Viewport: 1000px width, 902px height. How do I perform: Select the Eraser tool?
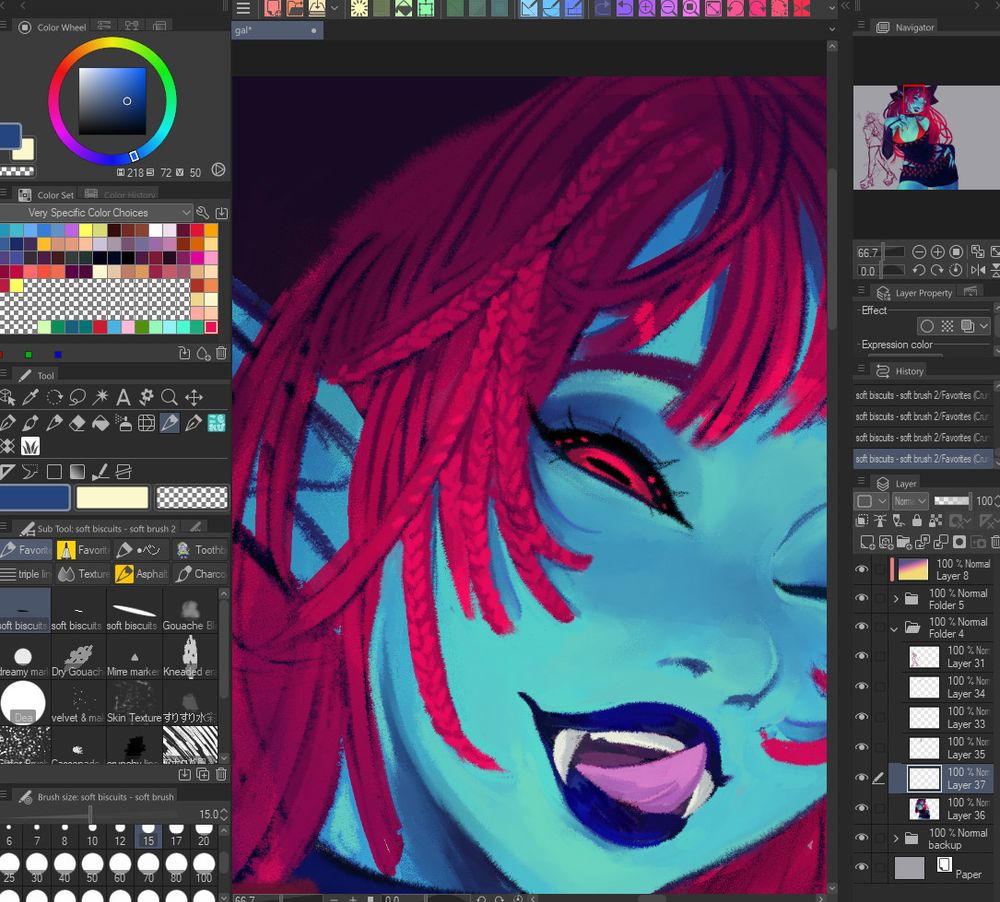77,423
